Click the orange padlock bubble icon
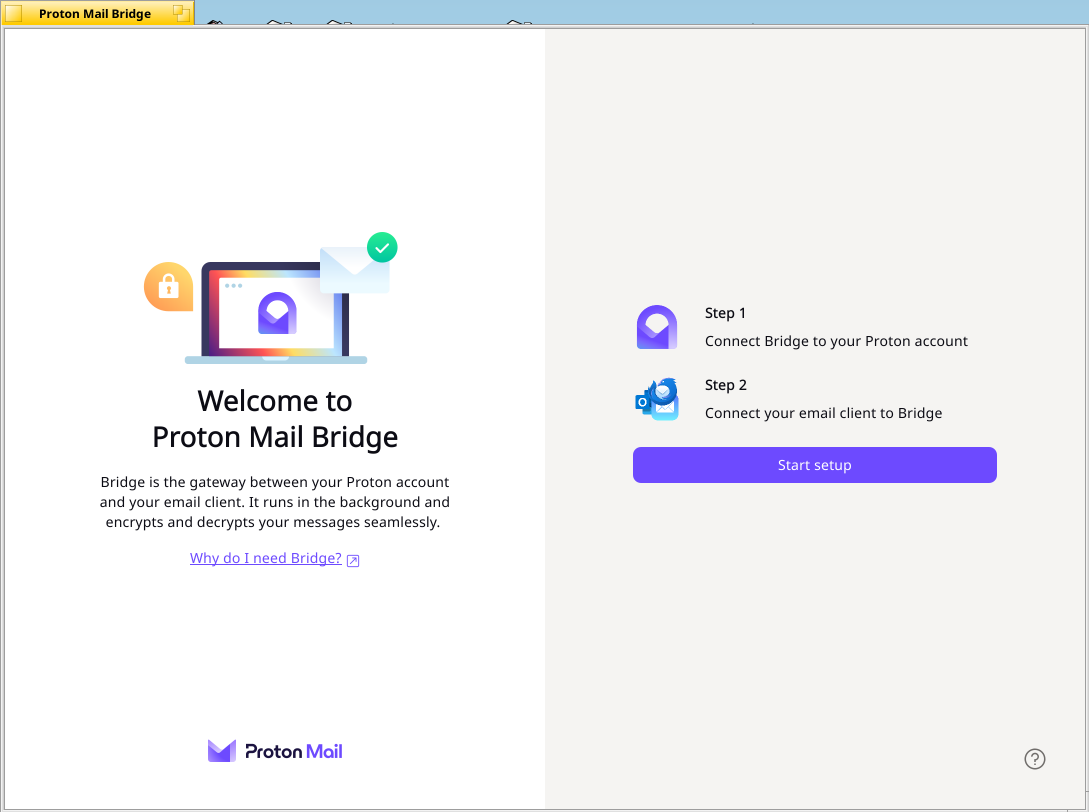 coord(168,286)
